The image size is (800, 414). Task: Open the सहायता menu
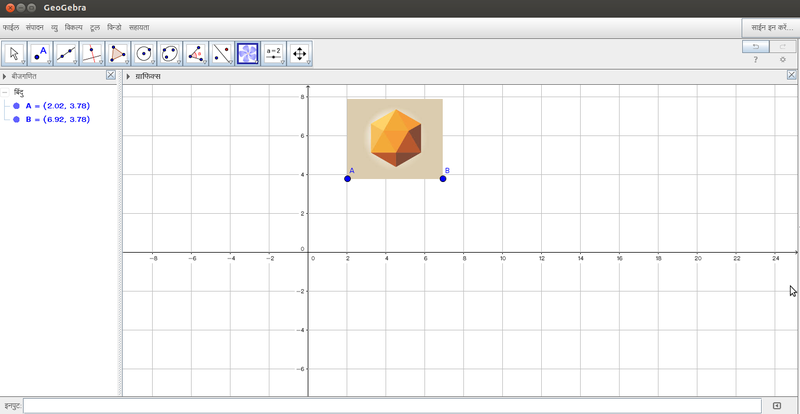[139, 28]
